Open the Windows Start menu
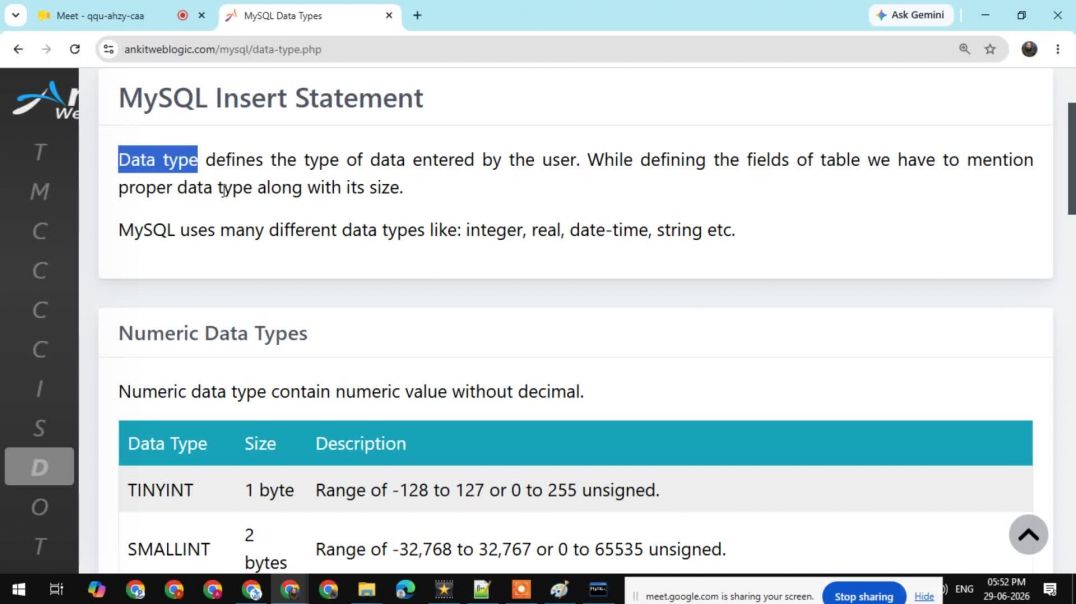Screen dimensions: 1076x604 19,589
